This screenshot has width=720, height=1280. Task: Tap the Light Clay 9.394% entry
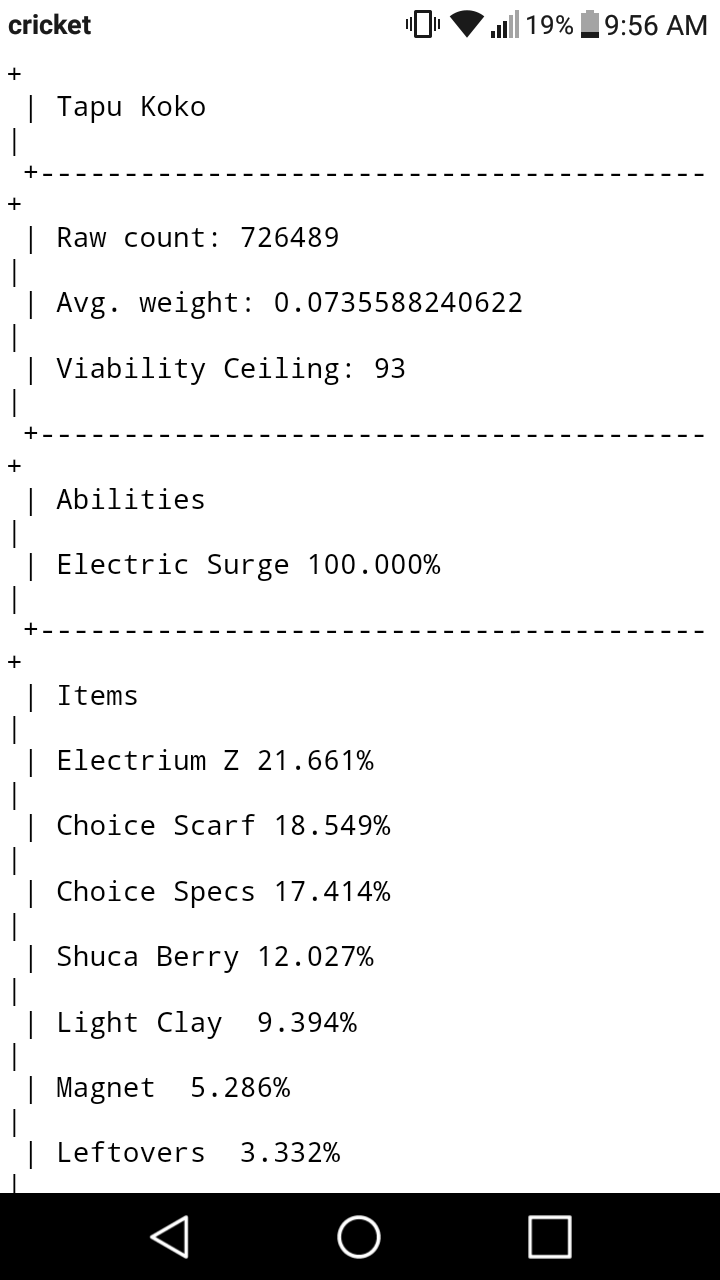tap(206, 1023)
